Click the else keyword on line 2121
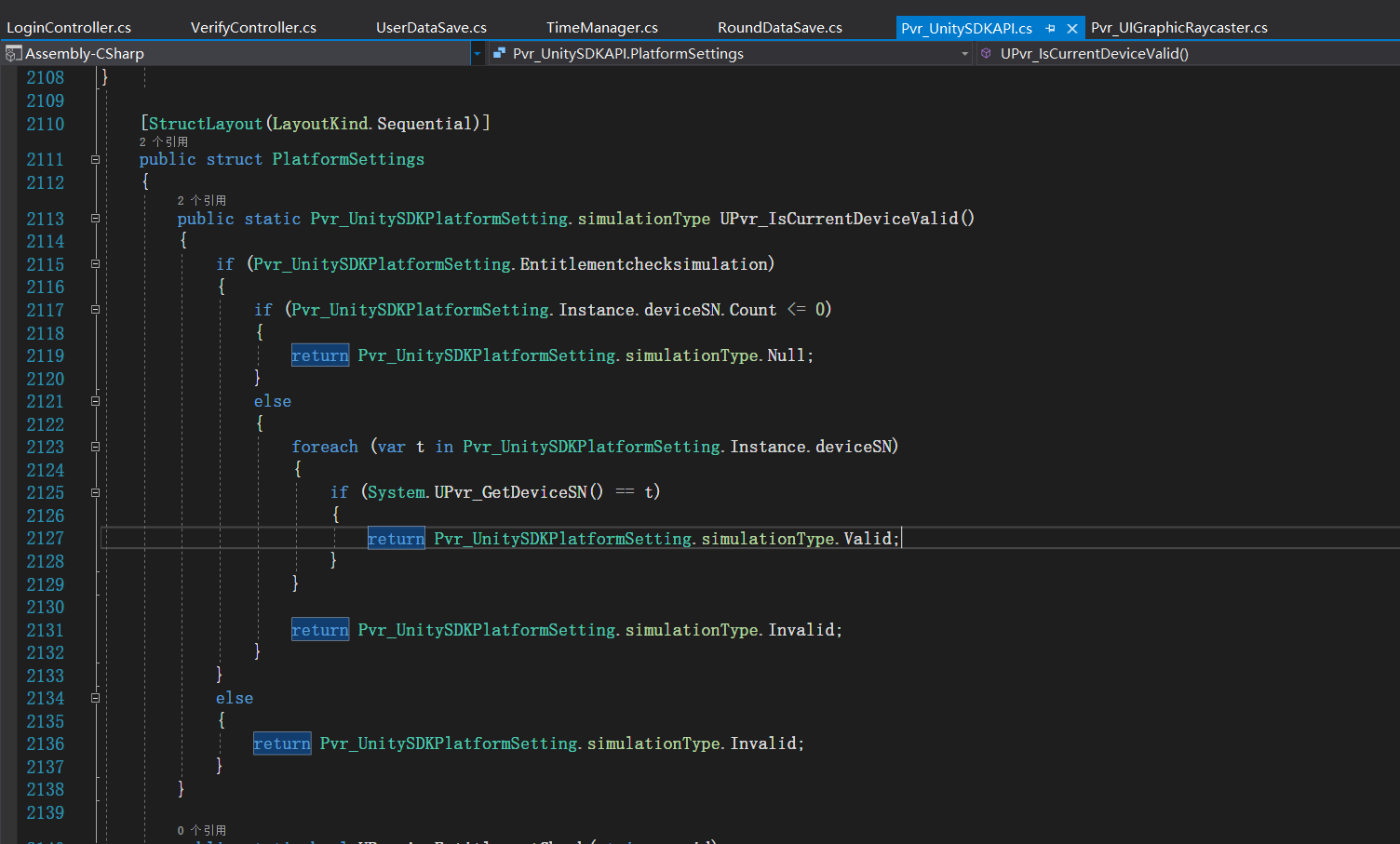Viewport: 1400px width, 844px height. (273, 401)
